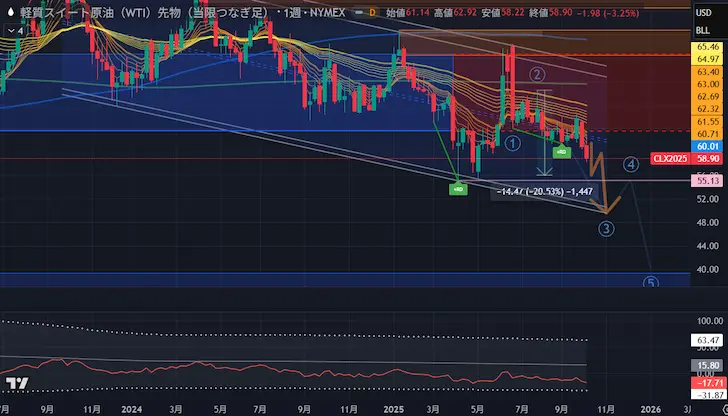
Task: Select the circled Elliott wave 2 marker
Action: (x=537, y=73)
